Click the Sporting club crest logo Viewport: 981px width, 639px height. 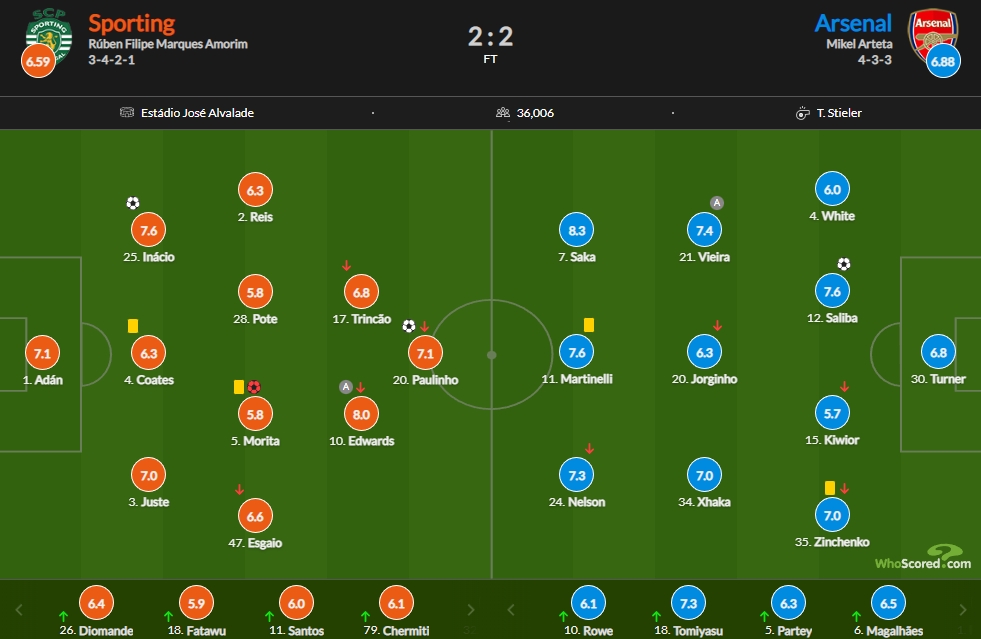(49, 34)
